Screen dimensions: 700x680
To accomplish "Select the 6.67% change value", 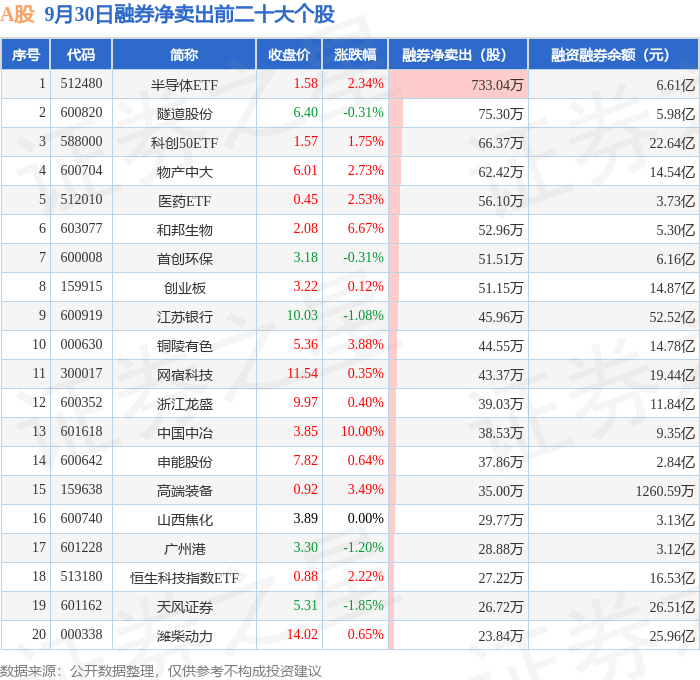I will tap(365, 229).
